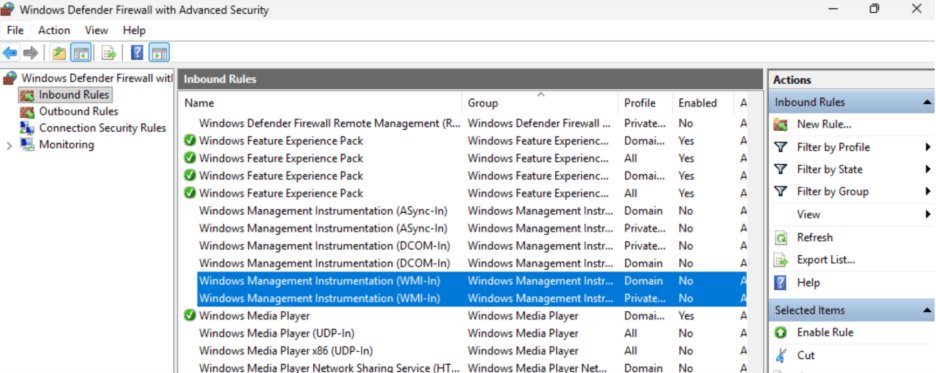The image size is (936, 373).
Task: Select Monitoring in the console tree
Action: [66, 144]
